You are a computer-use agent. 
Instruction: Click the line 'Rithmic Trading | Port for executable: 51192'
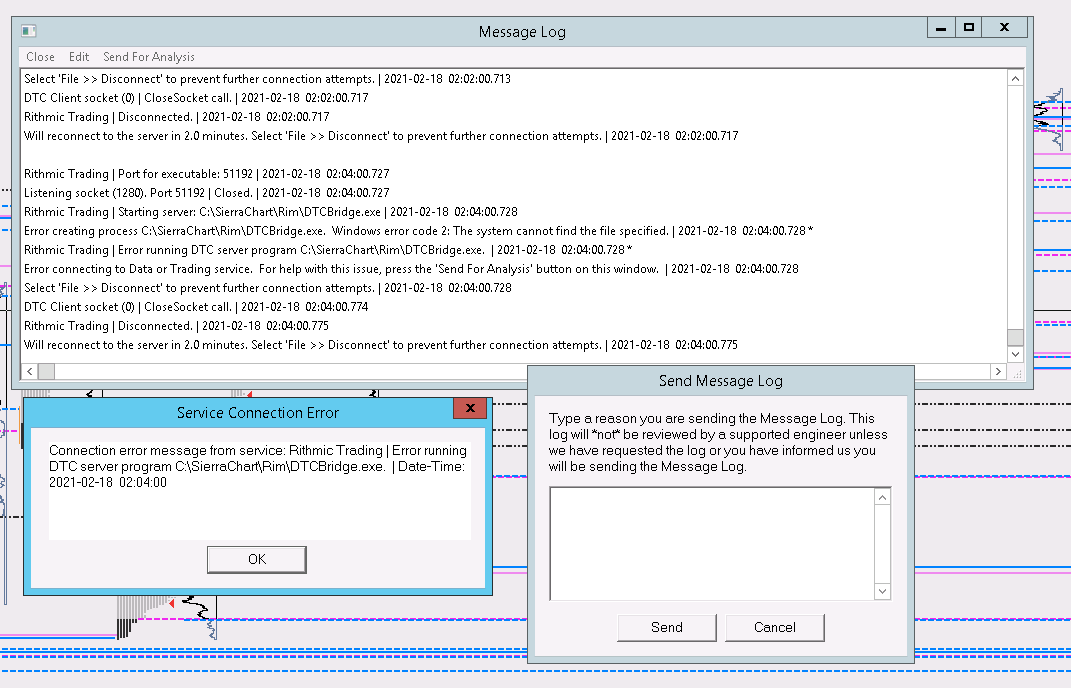[206, 174]
